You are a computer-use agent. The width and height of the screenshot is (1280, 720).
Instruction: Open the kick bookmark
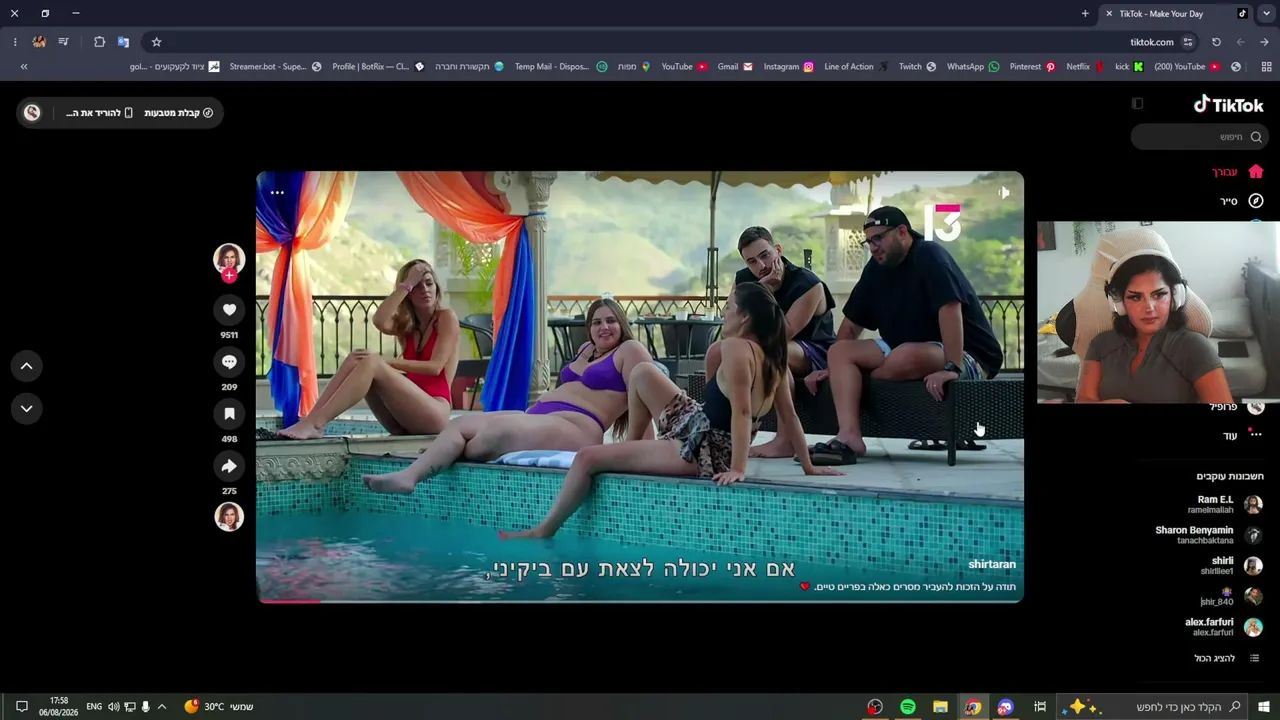pos(1129,67)
